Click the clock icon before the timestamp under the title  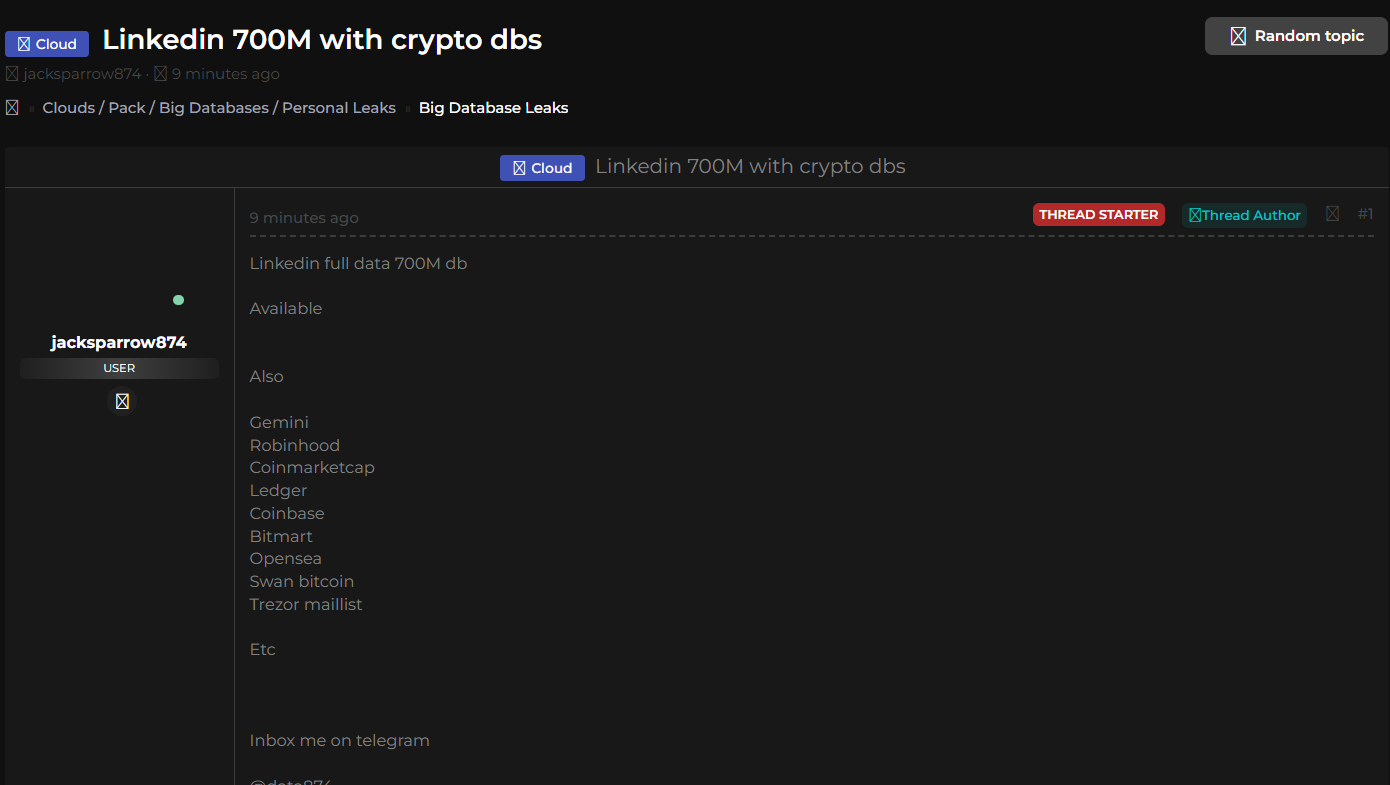point(160,74)
